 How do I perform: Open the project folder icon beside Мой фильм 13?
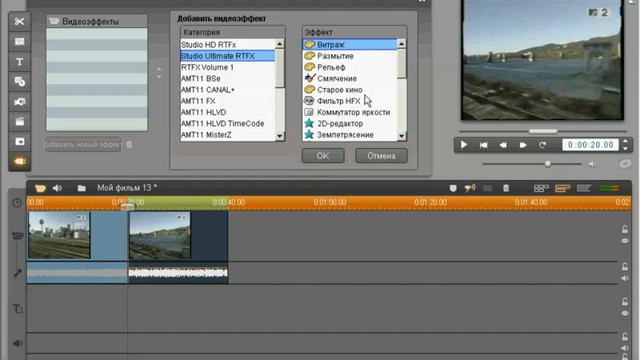tap(81, 188)
